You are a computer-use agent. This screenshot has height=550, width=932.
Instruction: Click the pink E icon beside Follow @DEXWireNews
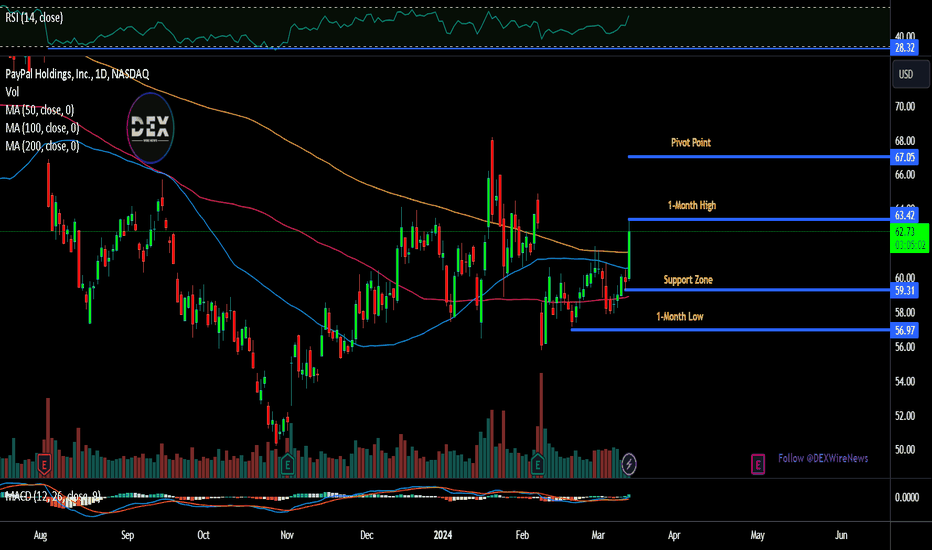point(758,464)
